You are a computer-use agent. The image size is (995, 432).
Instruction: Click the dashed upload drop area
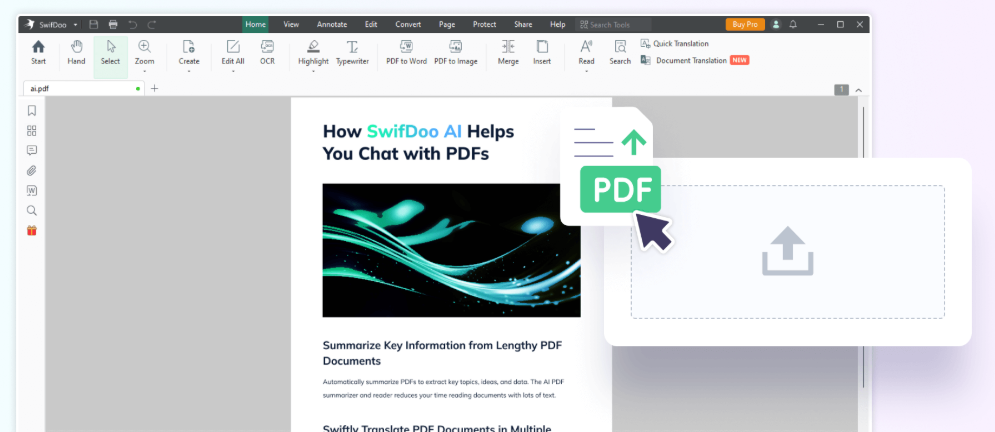click(787, 252)
